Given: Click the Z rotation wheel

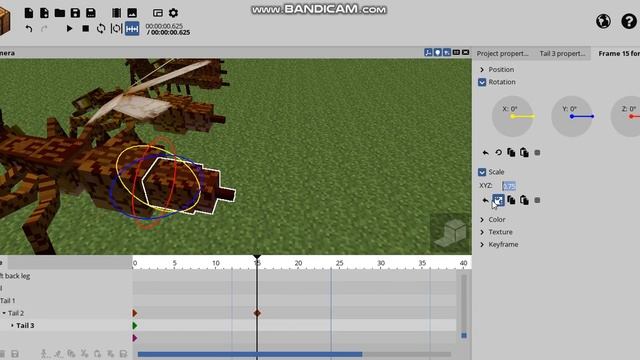Looking at the screenshot, I should [626, 116].
